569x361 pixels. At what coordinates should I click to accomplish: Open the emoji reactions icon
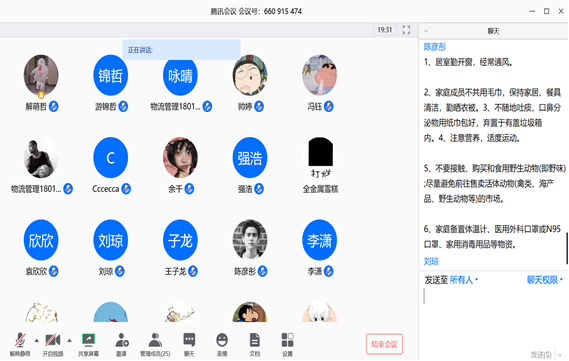pyautogui.click(x=222, y=340)
